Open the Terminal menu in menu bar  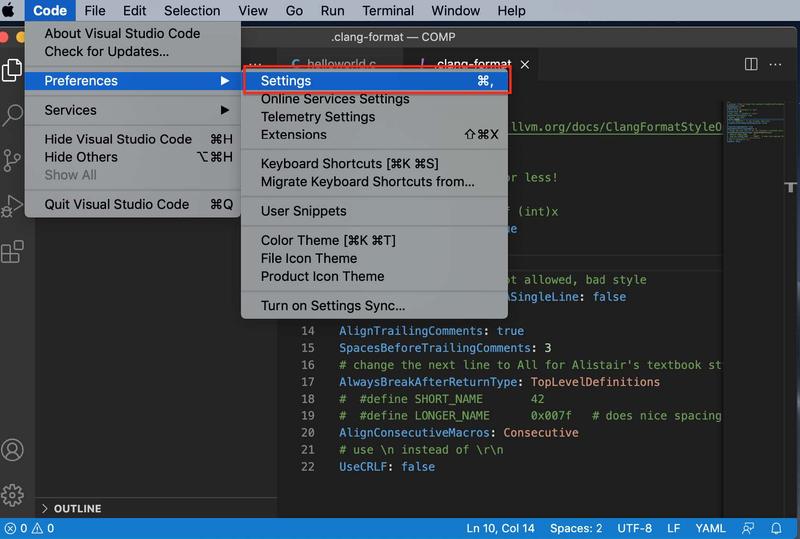(387, 11)
